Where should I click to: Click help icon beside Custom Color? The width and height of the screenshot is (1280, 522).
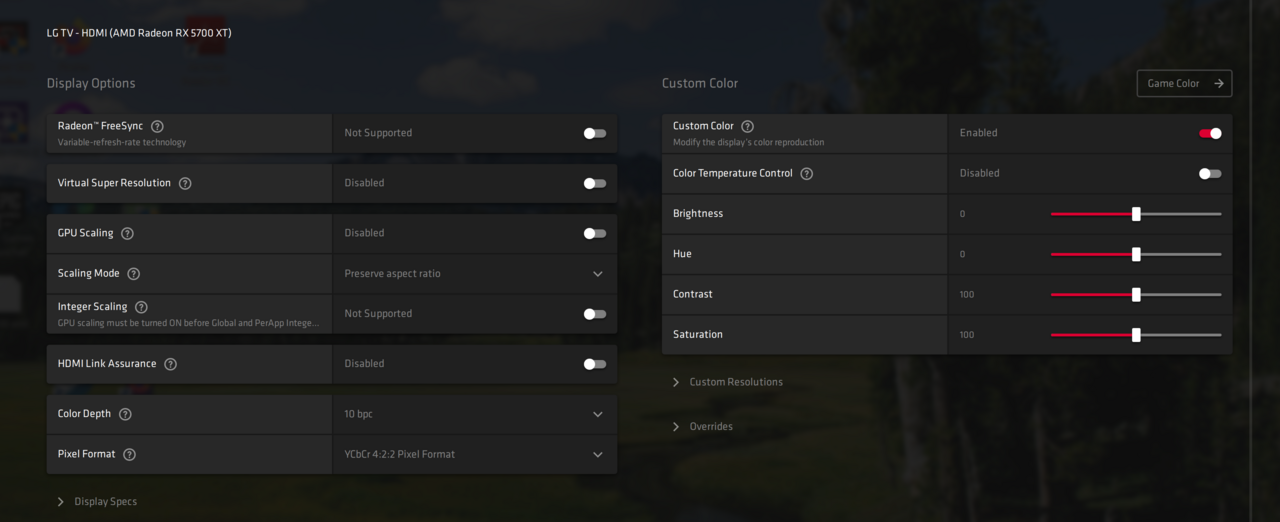pos(747,127)
